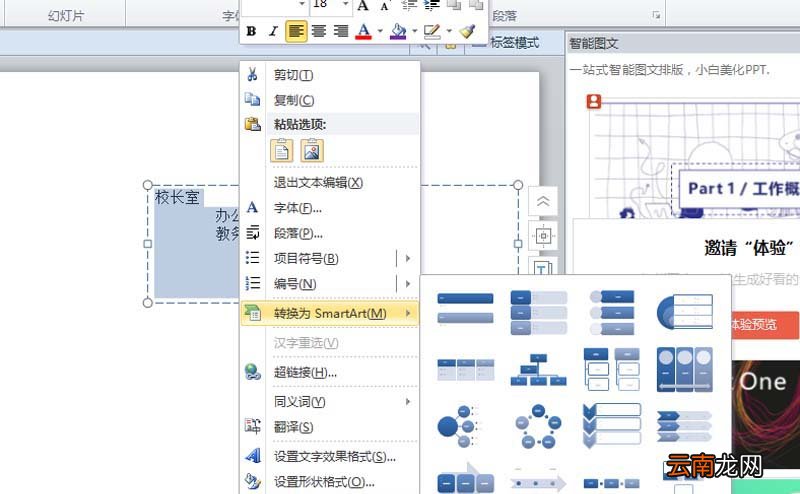The height and width of the screenshot is (494, 800).
Task: Select the arrow timeline SmartArt layout
Action: pos(538,481)
